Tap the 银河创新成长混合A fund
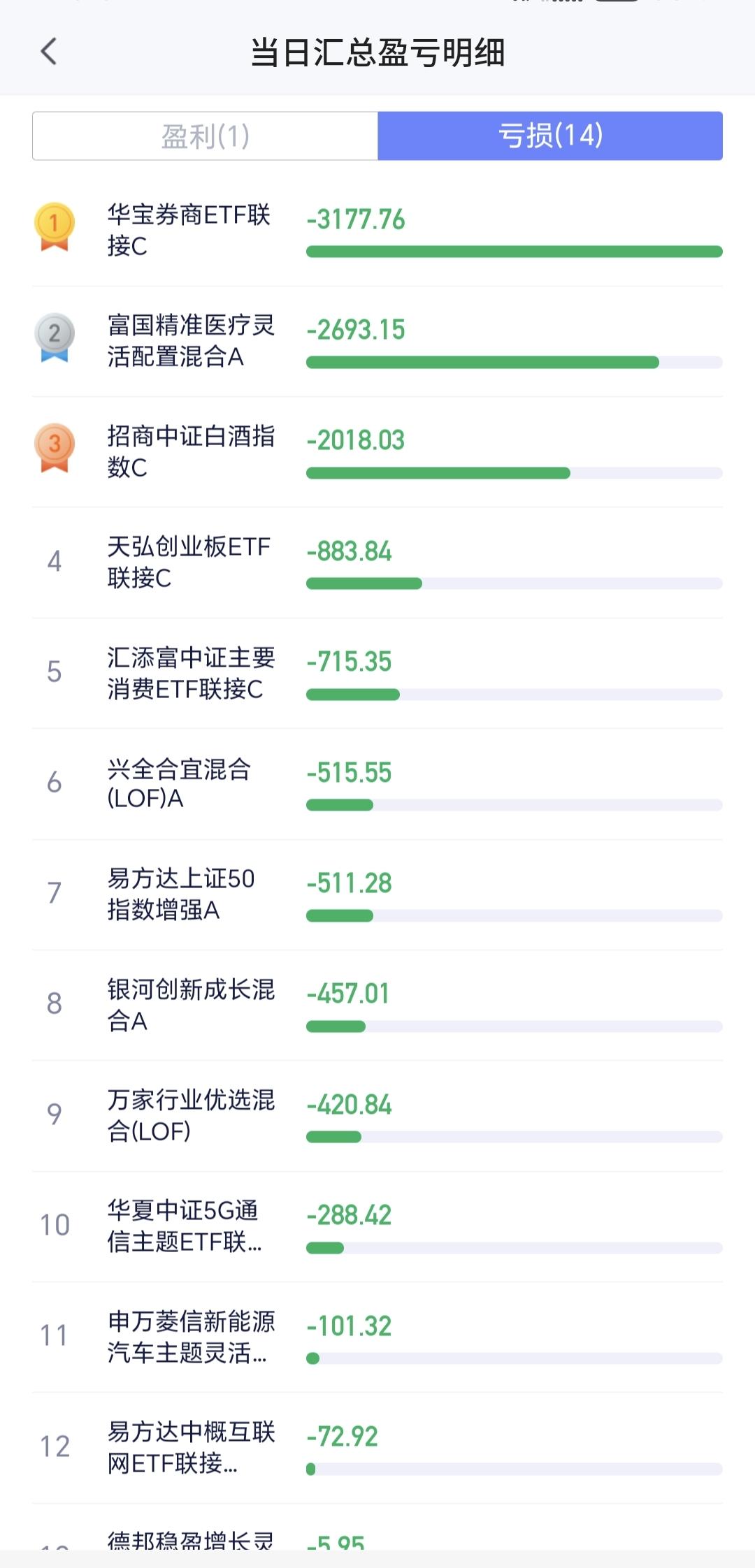Image resolution: width=755 pixels, height=1568 pixels. (190, 1005)
